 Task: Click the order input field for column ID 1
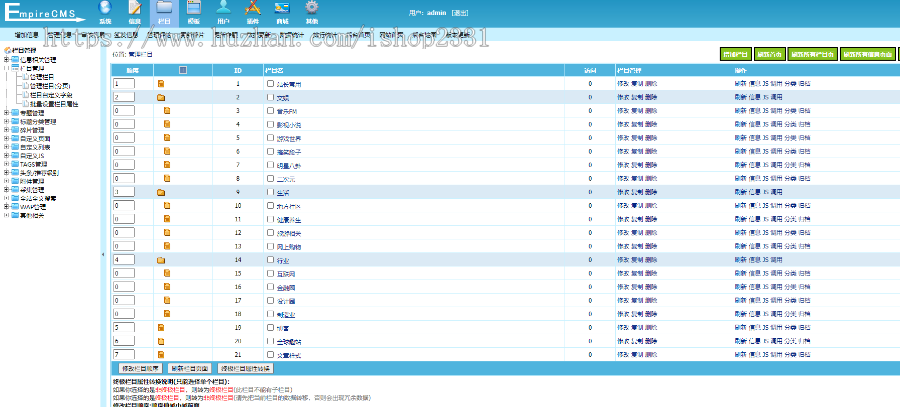[x=124, y=84]
